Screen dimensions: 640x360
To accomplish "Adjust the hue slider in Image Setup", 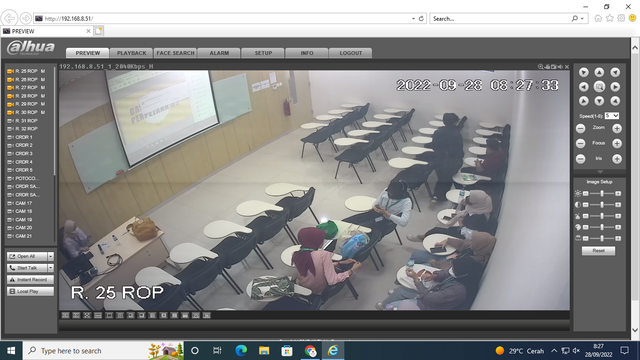I will point(602,227).
